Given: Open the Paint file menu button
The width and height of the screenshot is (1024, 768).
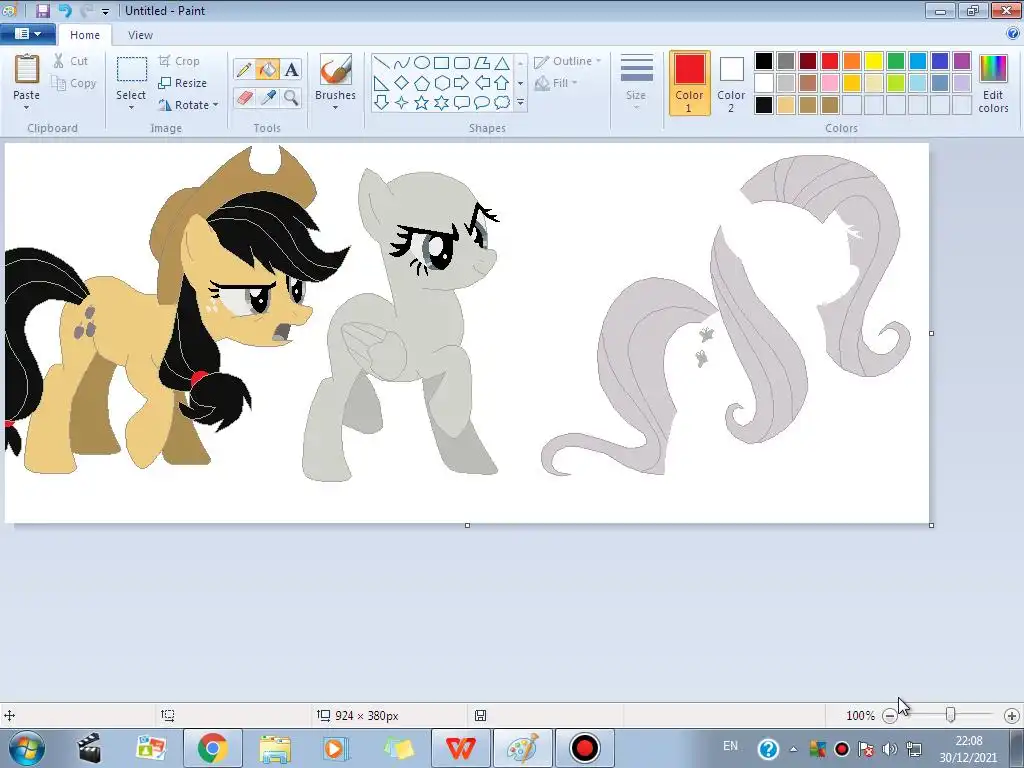Looking at the screenshot, I should 27,34.
